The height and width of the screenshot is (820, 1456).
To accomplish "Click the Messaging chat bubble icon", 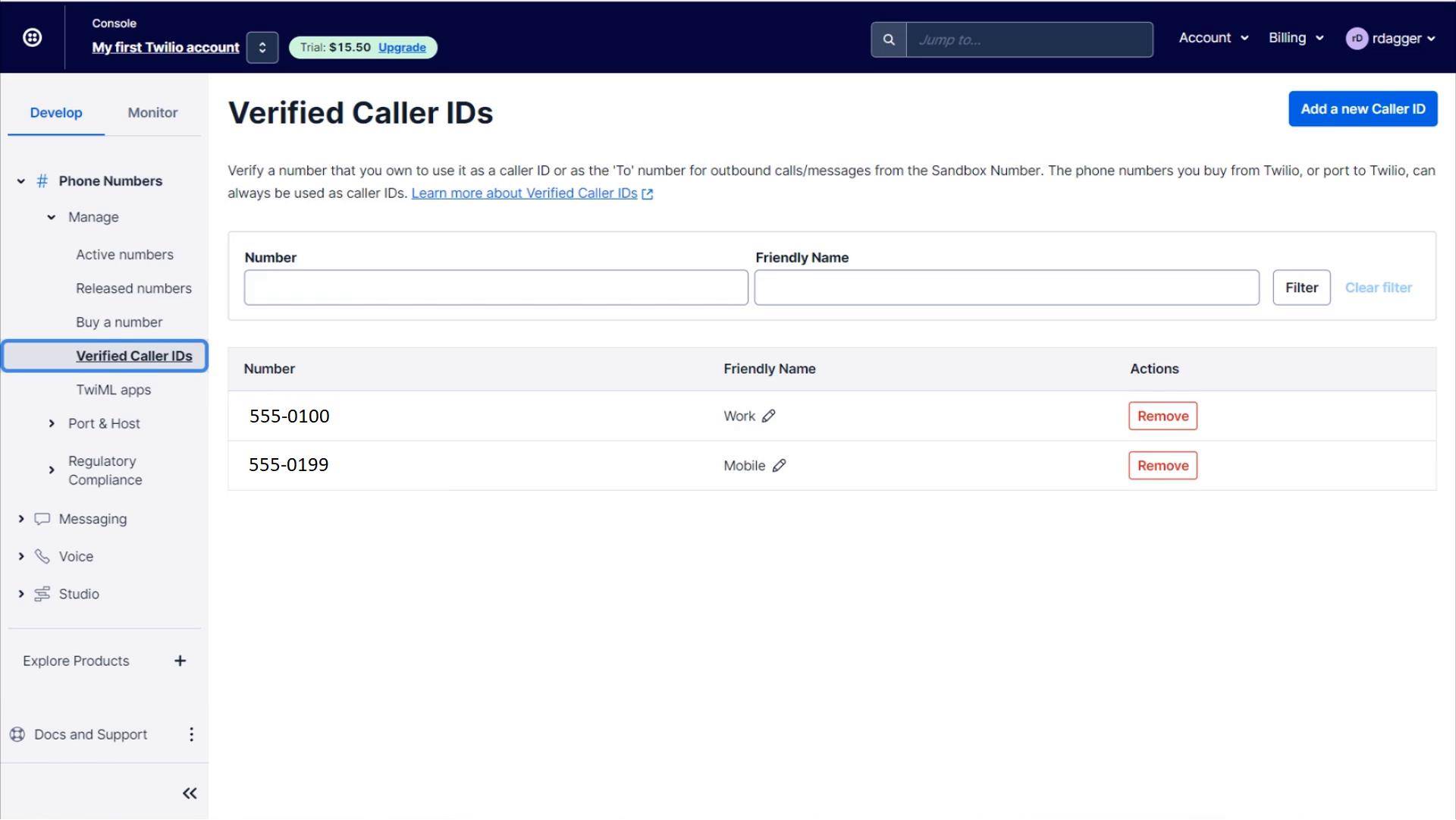I will (42, 519).
